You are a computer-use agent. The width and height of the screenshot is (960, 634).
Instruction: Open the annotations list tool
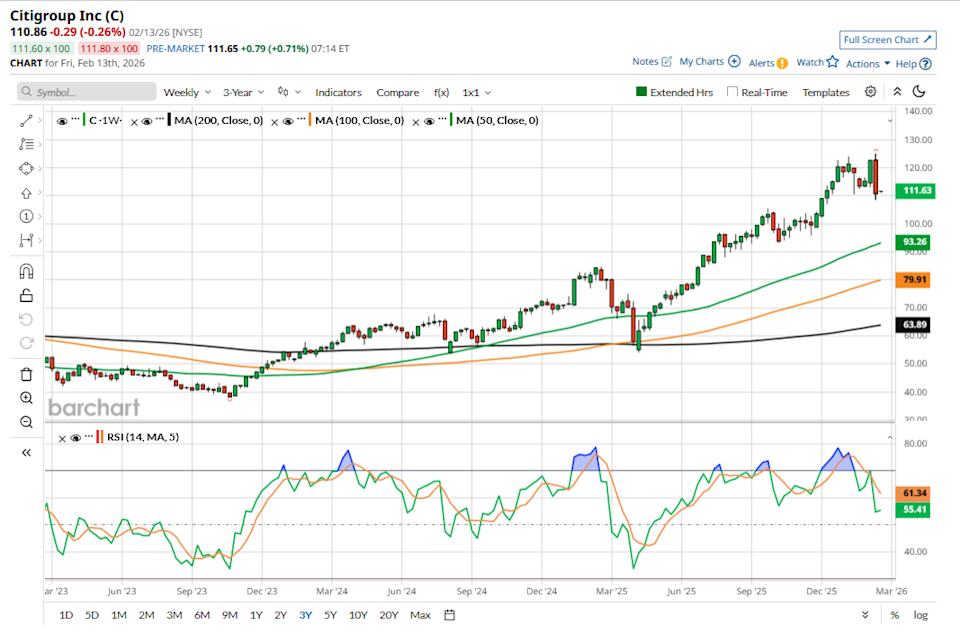[25, 143]
